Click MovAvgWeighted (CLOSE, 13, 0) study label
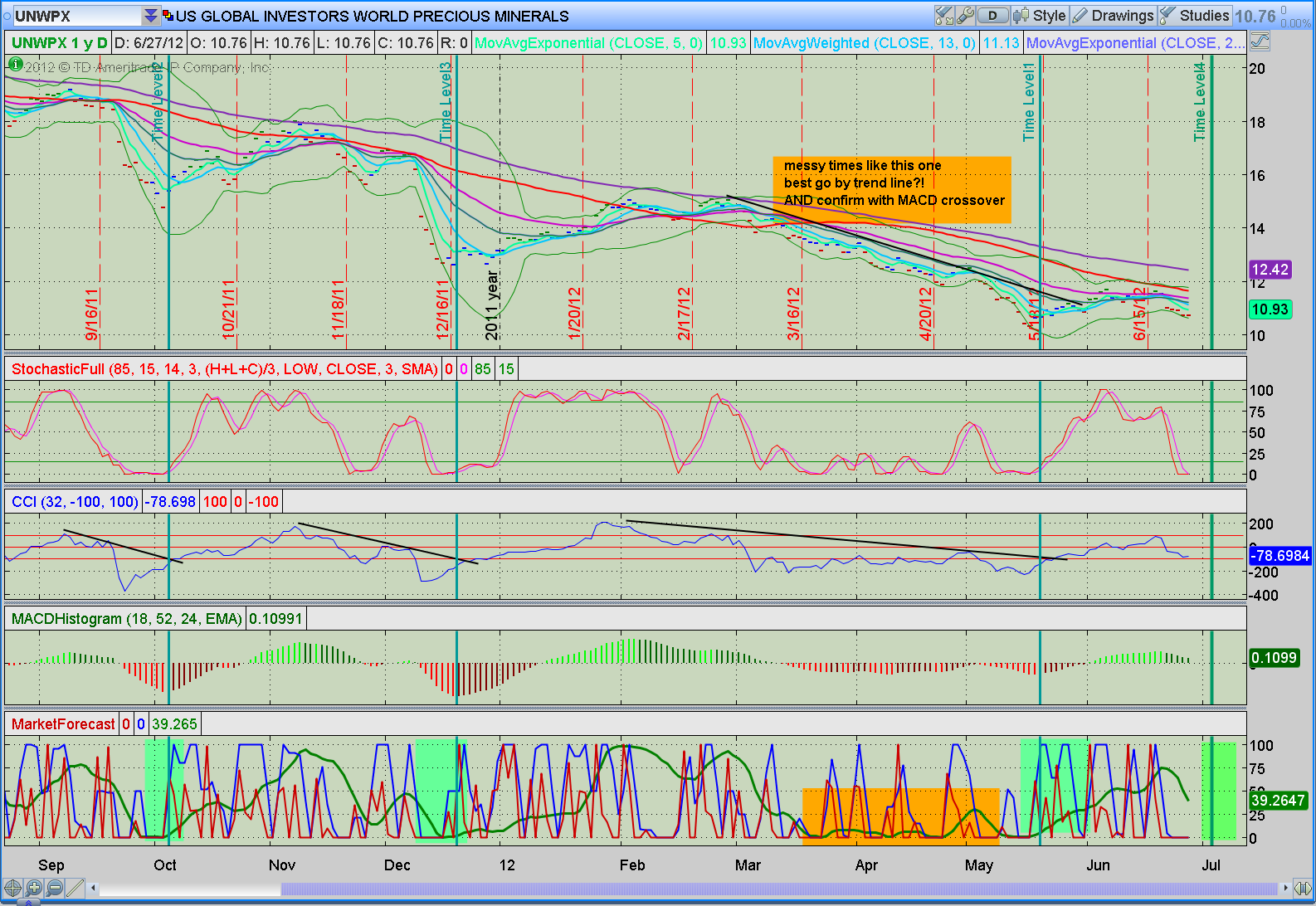This screenshot has width=1316, height=906. point(865,43)
